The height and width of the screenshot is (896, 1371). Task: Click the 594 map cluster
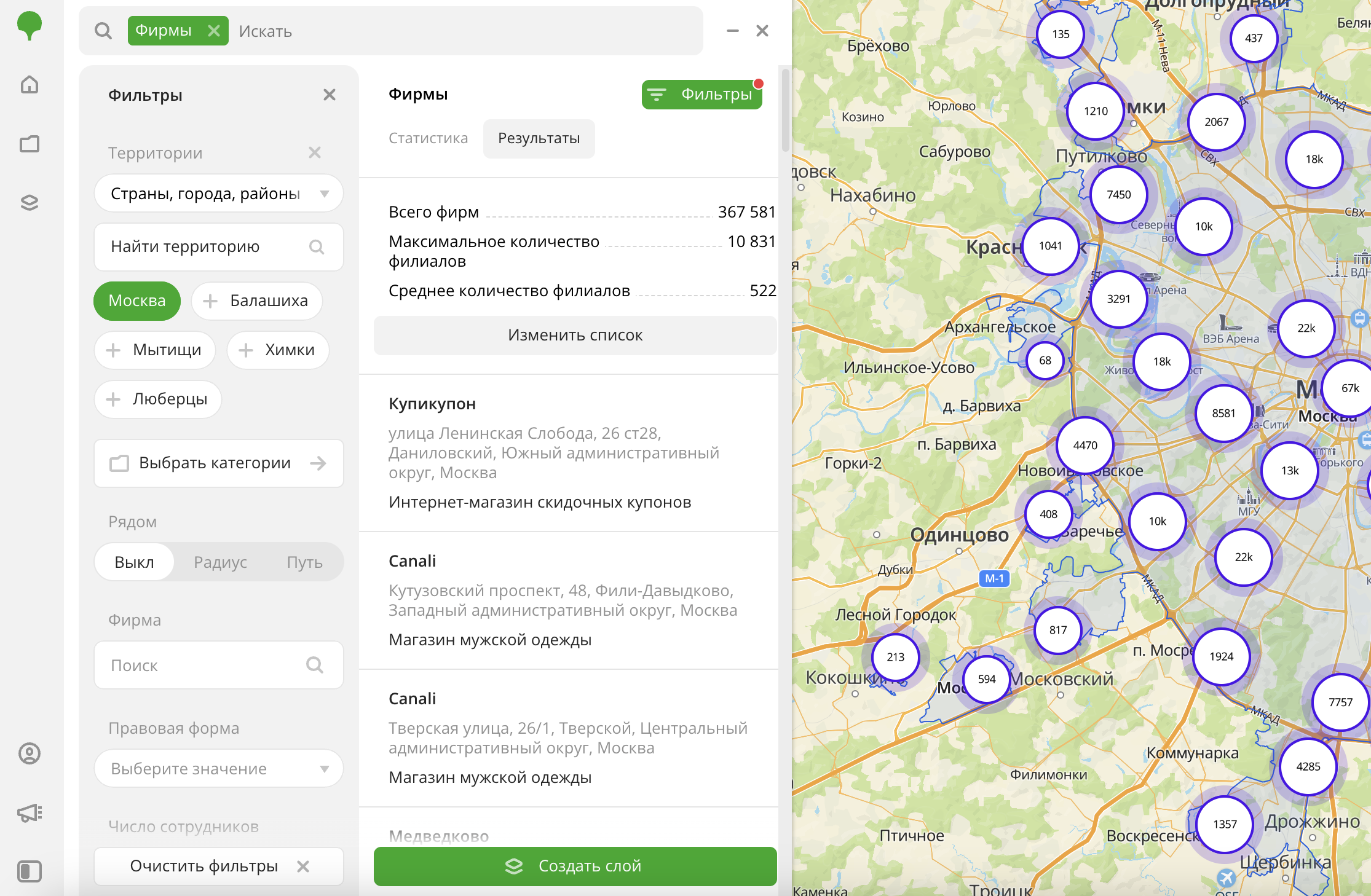click(987, 679)
